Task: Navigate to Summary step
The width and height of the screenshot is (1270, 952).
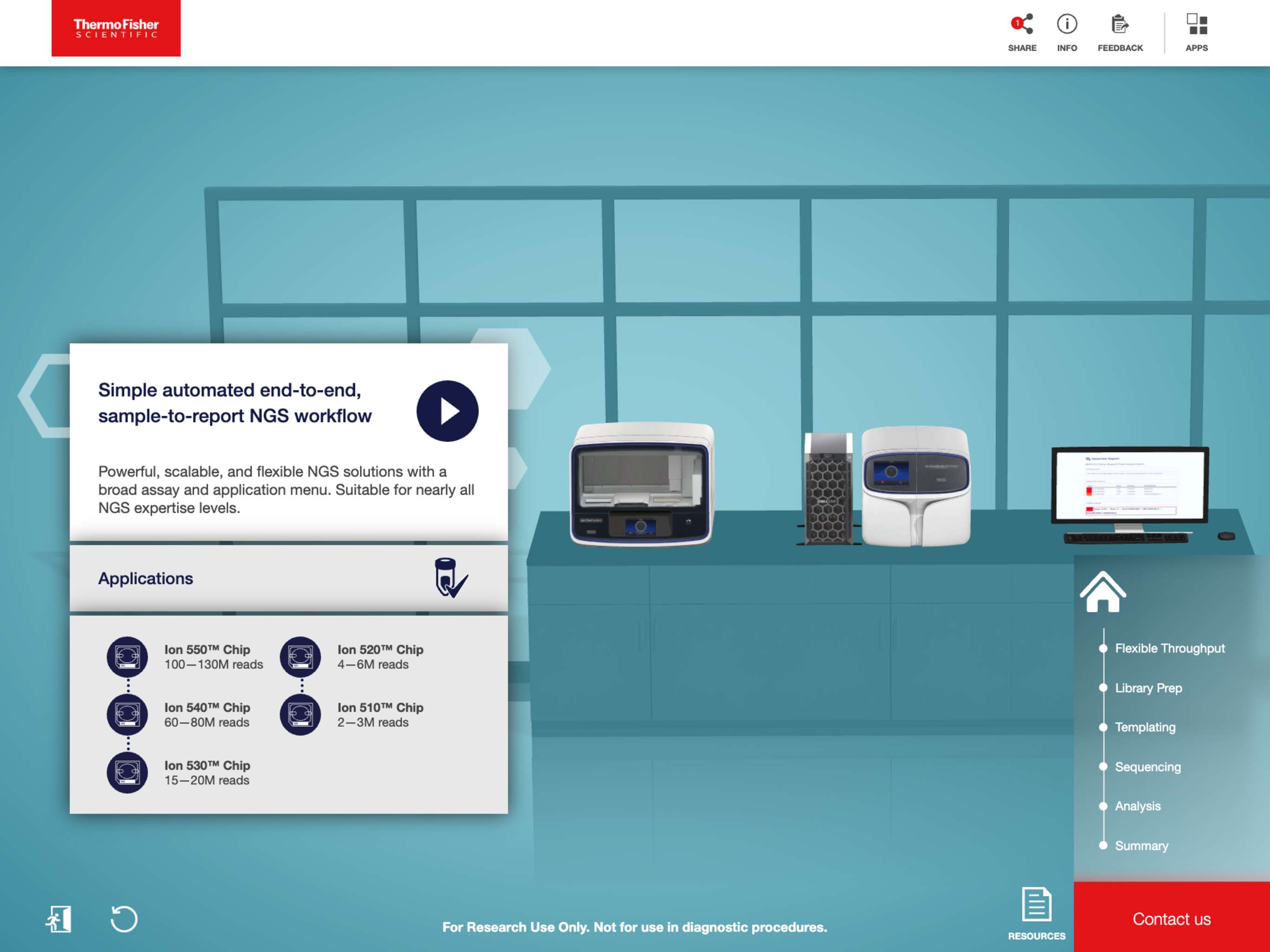Action: click(x=1141, y=846)
